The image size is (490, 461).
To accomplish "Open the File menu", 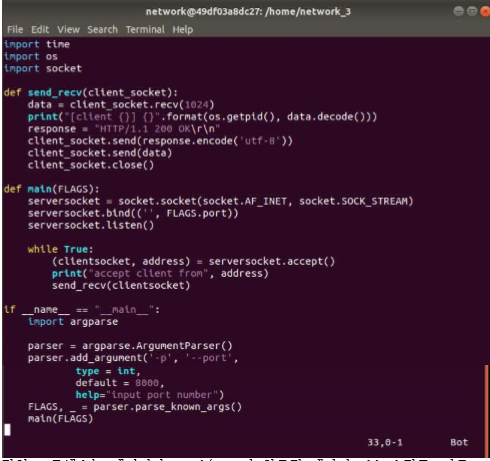I will click(x=15, y=30).
